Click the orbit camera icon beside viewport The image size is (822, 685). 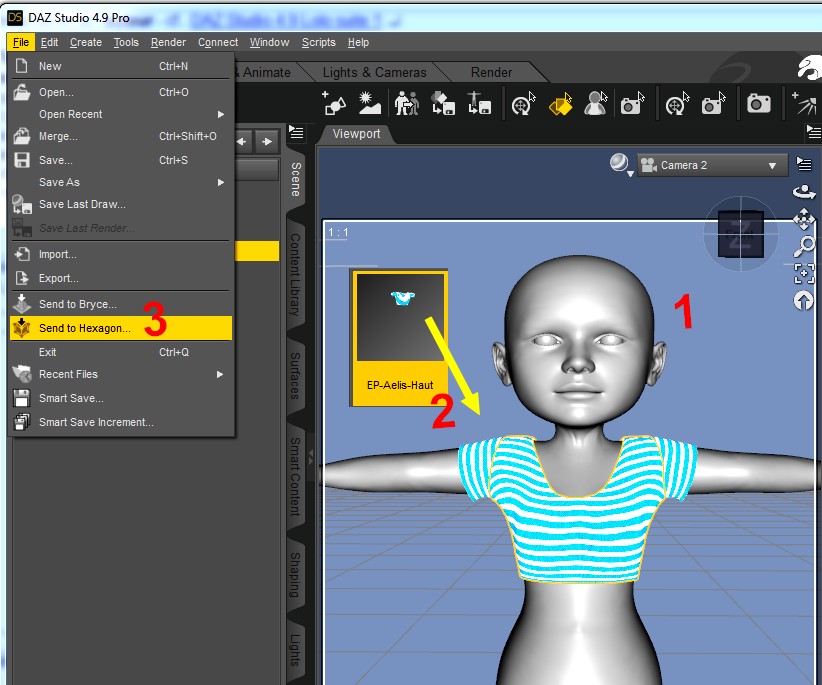pos(804,192)
